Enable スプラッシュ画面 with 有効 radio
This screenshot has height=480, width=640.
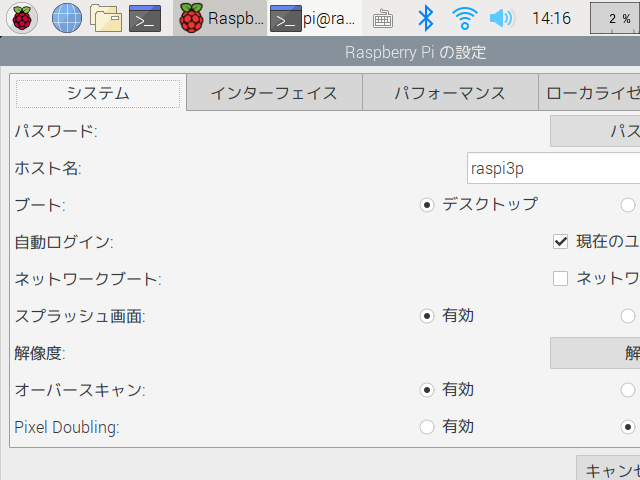(428, 316)
